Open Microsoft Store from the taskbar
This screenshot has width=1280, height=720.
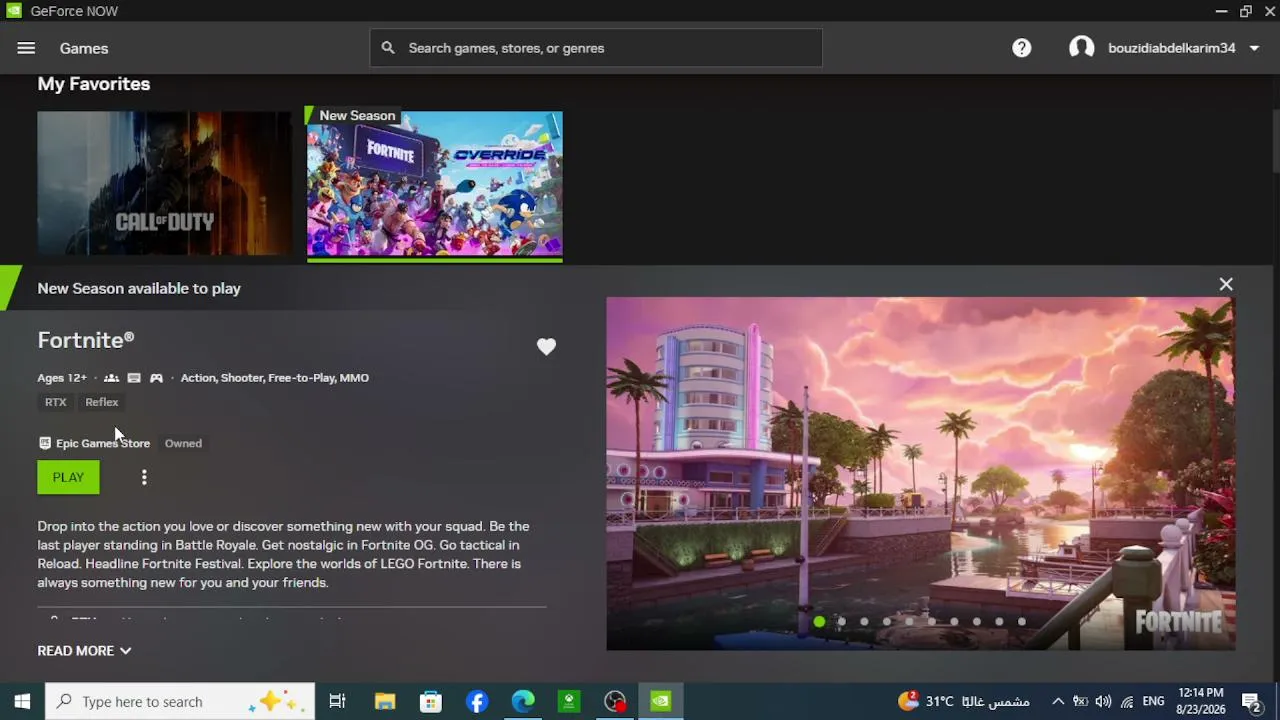click(431, 701)
